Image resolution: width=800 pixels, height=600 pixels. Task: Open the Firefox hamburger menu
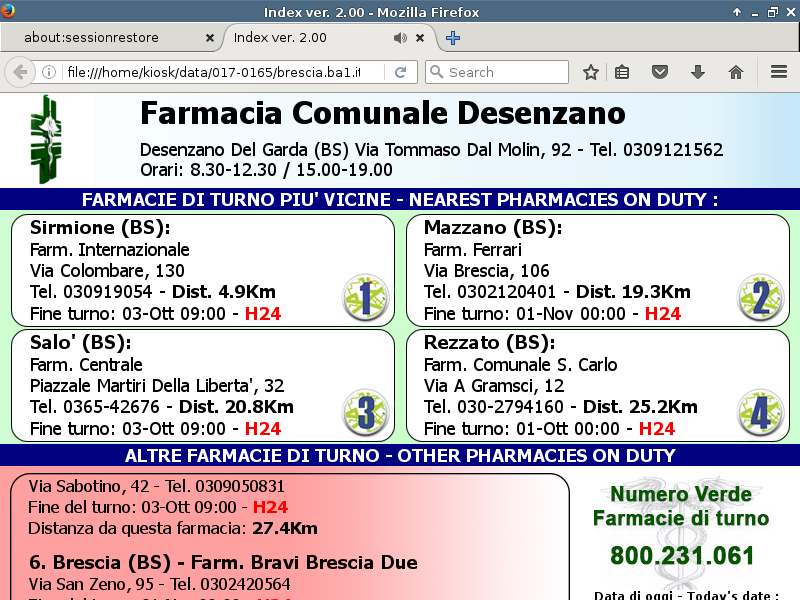point(779,72)
